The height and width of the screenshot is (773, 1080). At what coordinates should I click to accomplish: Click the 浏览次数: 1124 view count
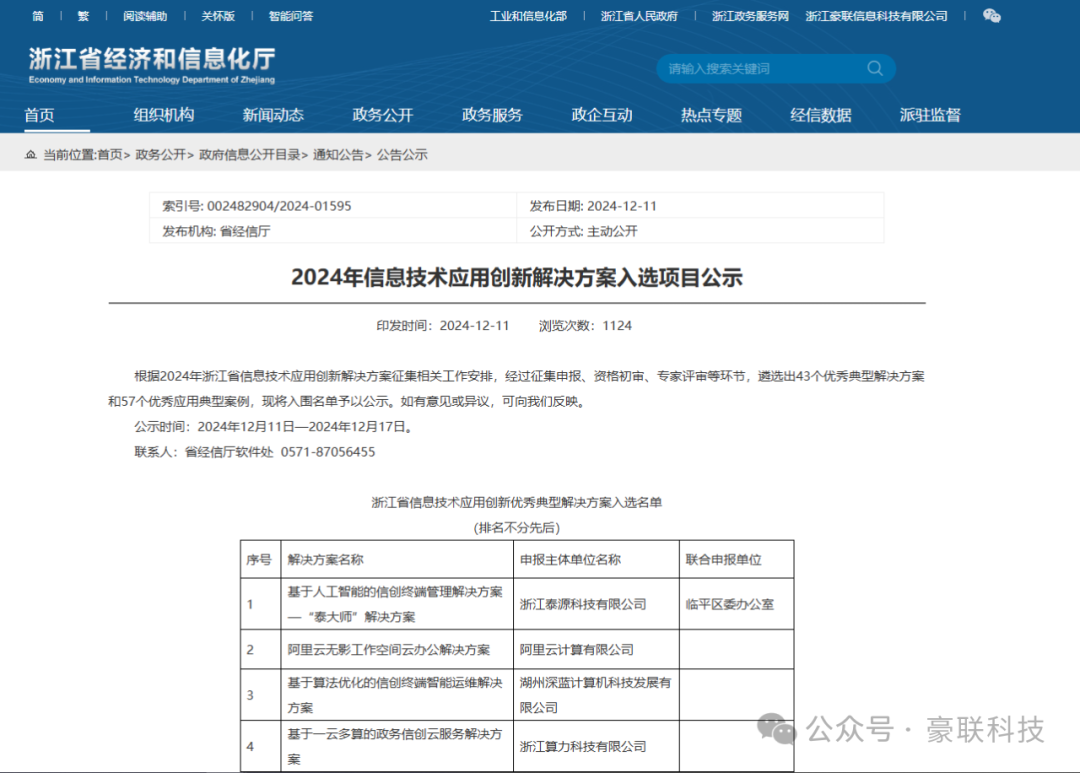click(585, 326)
